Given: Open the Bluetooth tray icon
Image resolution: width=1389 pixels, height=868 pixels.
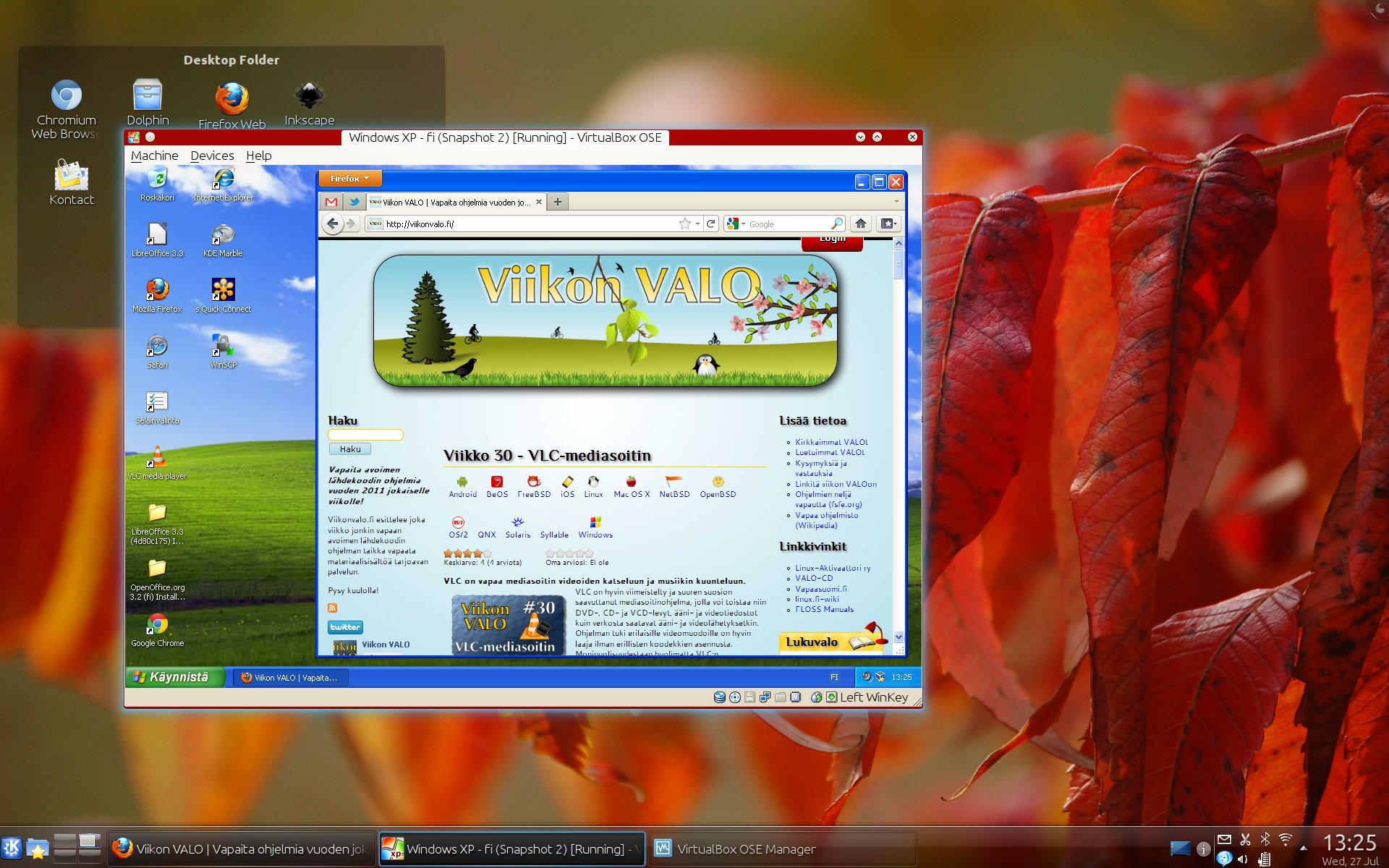Looking at the screenshot, I should 1265,839.
